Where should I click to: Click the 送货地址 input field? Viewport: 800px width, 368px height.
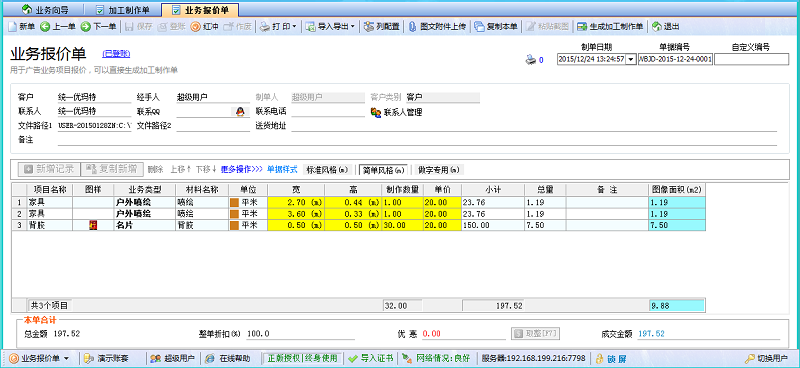pos(534,126)
